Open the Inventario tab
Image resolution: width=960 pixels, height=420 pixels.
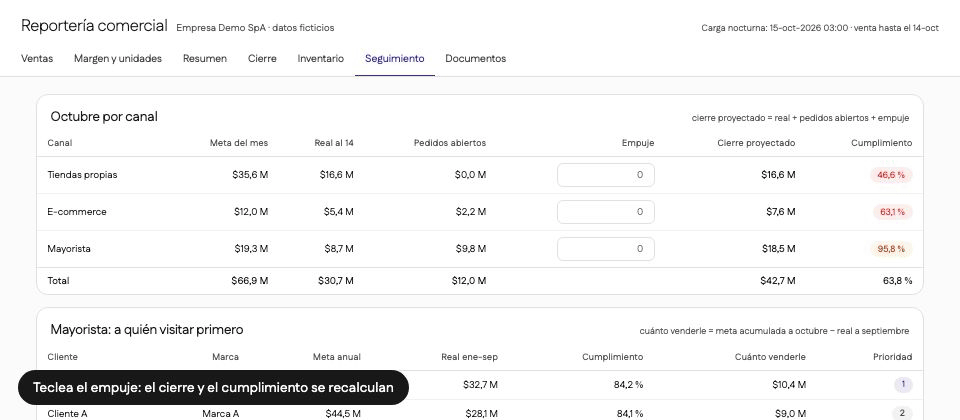tap(320, 59)
